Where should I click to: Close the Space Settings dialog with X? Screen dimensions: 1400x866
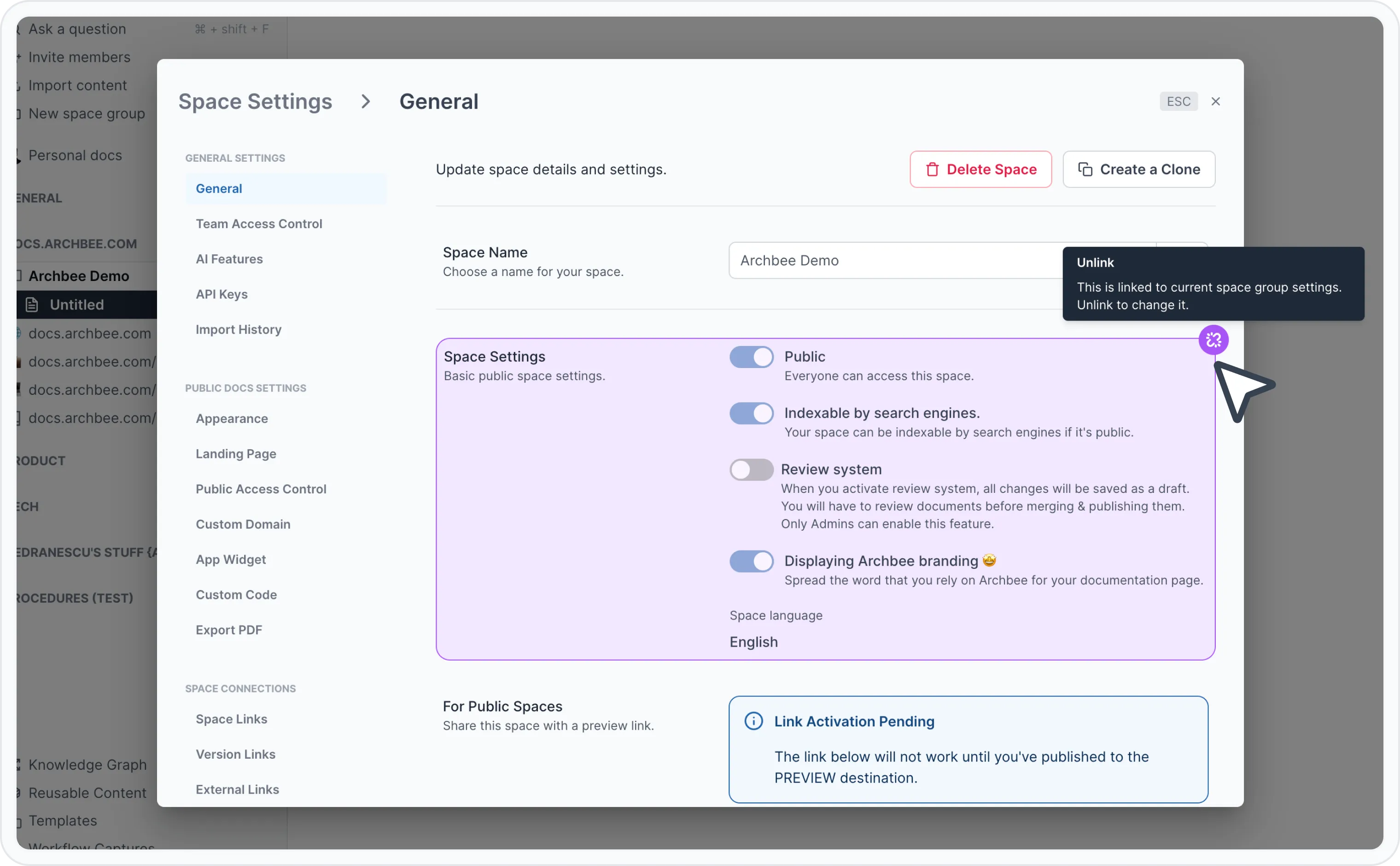coord(1215,101)
